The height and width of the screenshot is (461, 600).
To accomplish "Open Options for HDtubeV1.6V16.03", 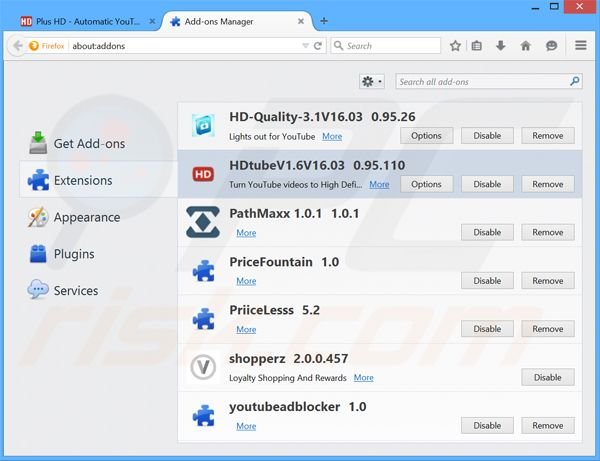I will click(x=426, y=184).
